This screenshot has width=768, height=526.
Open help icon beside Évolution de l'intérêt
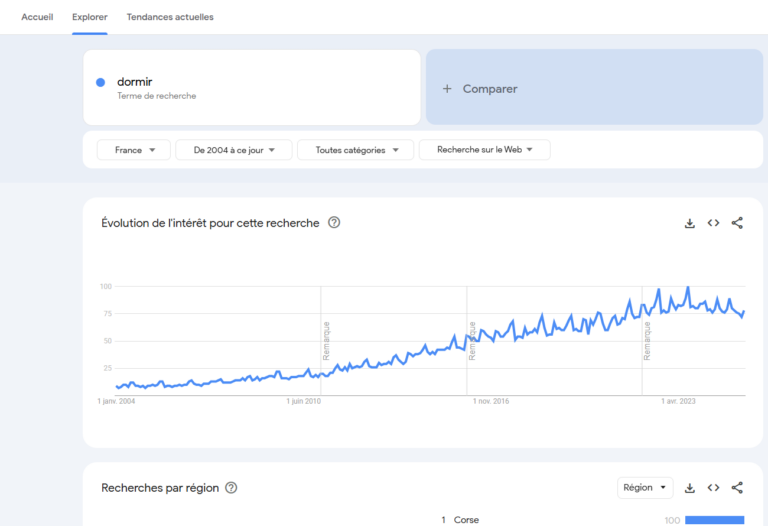pos(334,223)
